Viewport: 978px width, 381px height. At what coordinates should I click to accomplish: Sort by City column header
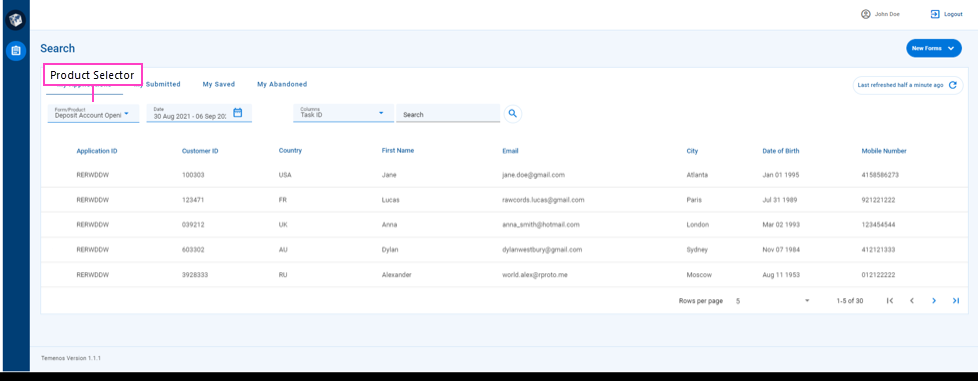click(692, 151)
